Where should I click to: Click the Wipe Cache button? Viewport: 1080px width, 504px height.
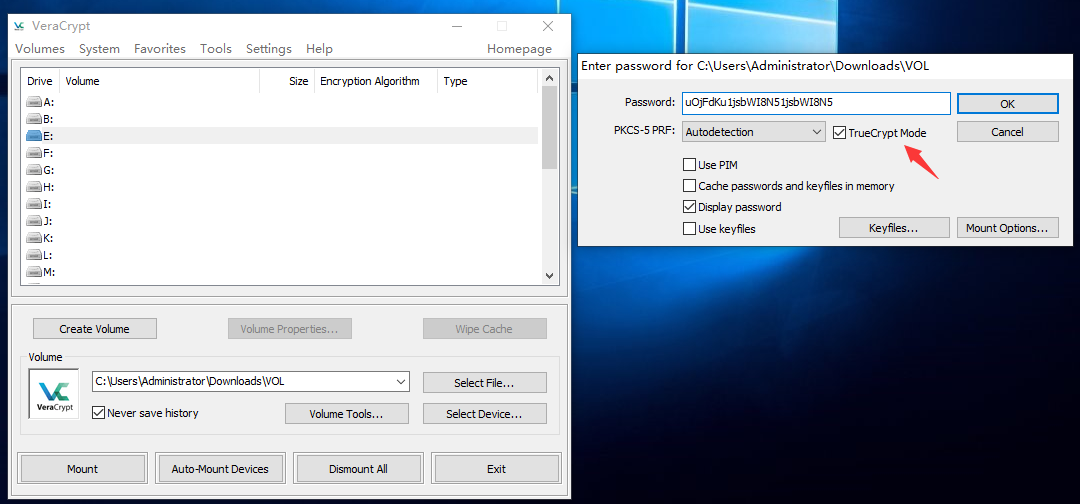coord(484,328)
